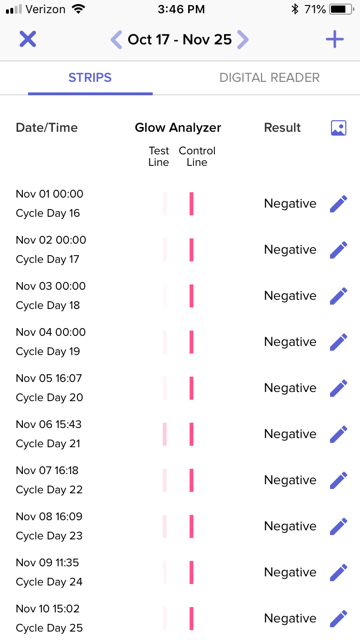
Task: Edit the Nov 04 Cycle Day 19 result
Action: tap(338, 342)
